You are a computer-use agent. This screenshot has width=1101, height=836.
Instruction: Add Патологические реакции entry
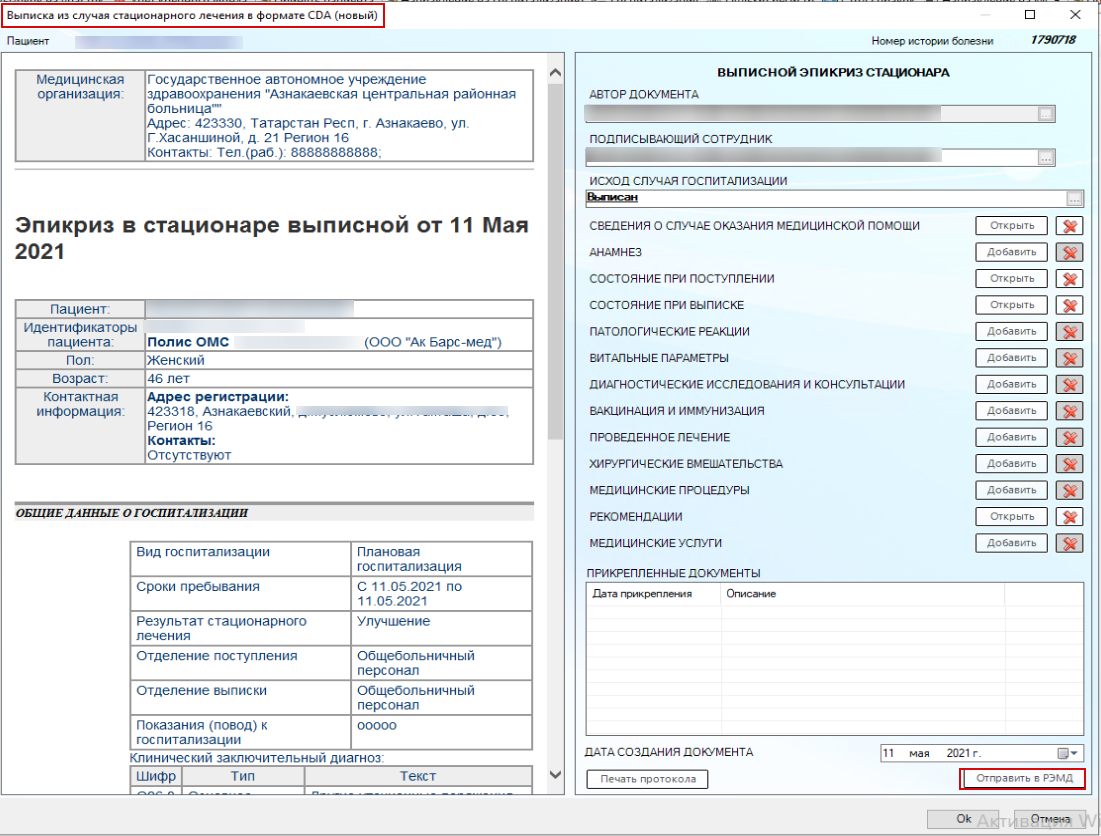pyautogui.click(x=1012, y=332)
